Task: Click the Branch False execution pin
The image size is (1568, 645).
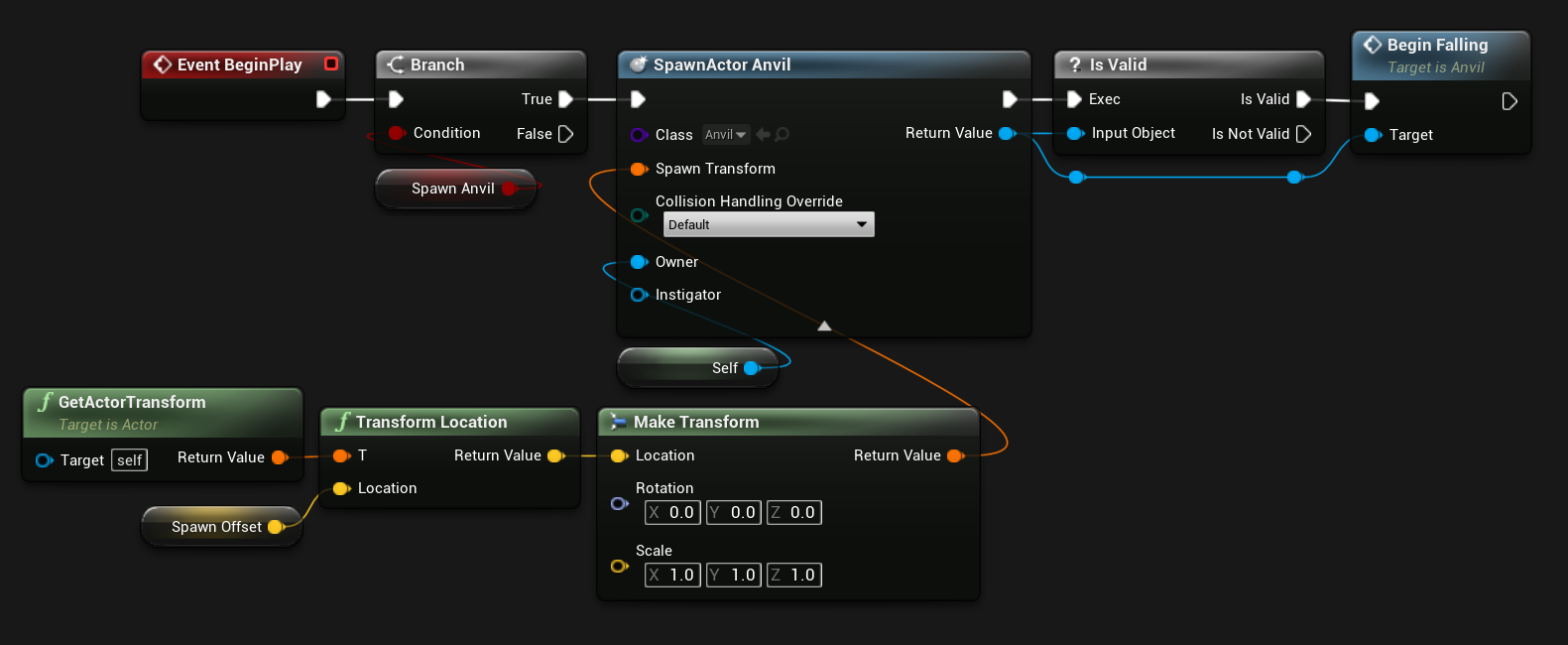Action: (565, 134)
